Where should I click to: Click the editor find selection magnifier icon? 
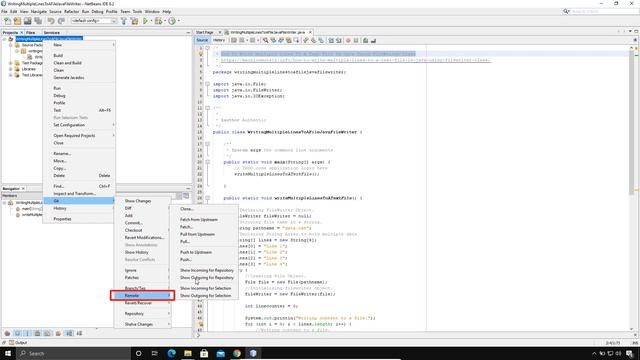click(266, 40)
